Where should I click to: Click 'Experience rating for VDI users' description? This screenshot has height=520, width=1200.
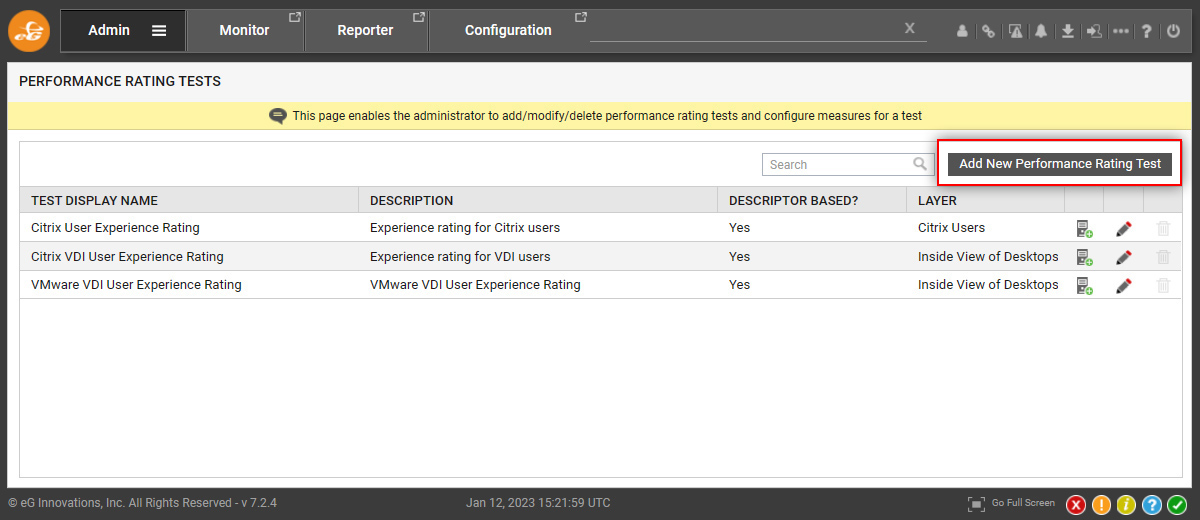460,257
